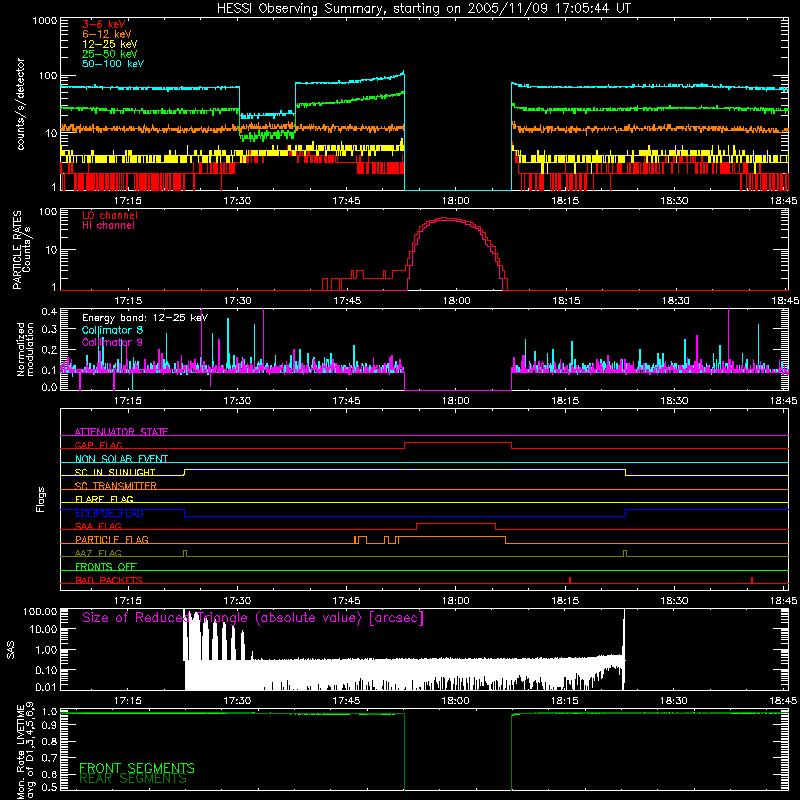Viewport: 800px width, 800px height.
Task: Click the HESSI Observing Summary title text
Action: tap(424, 9)
